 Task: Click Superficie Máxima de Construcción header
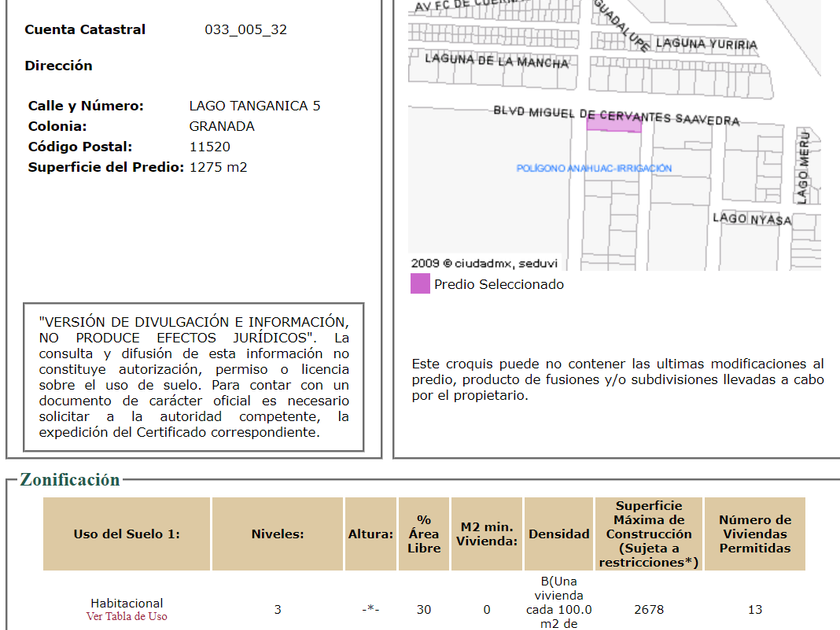click(x=649, y=534)
